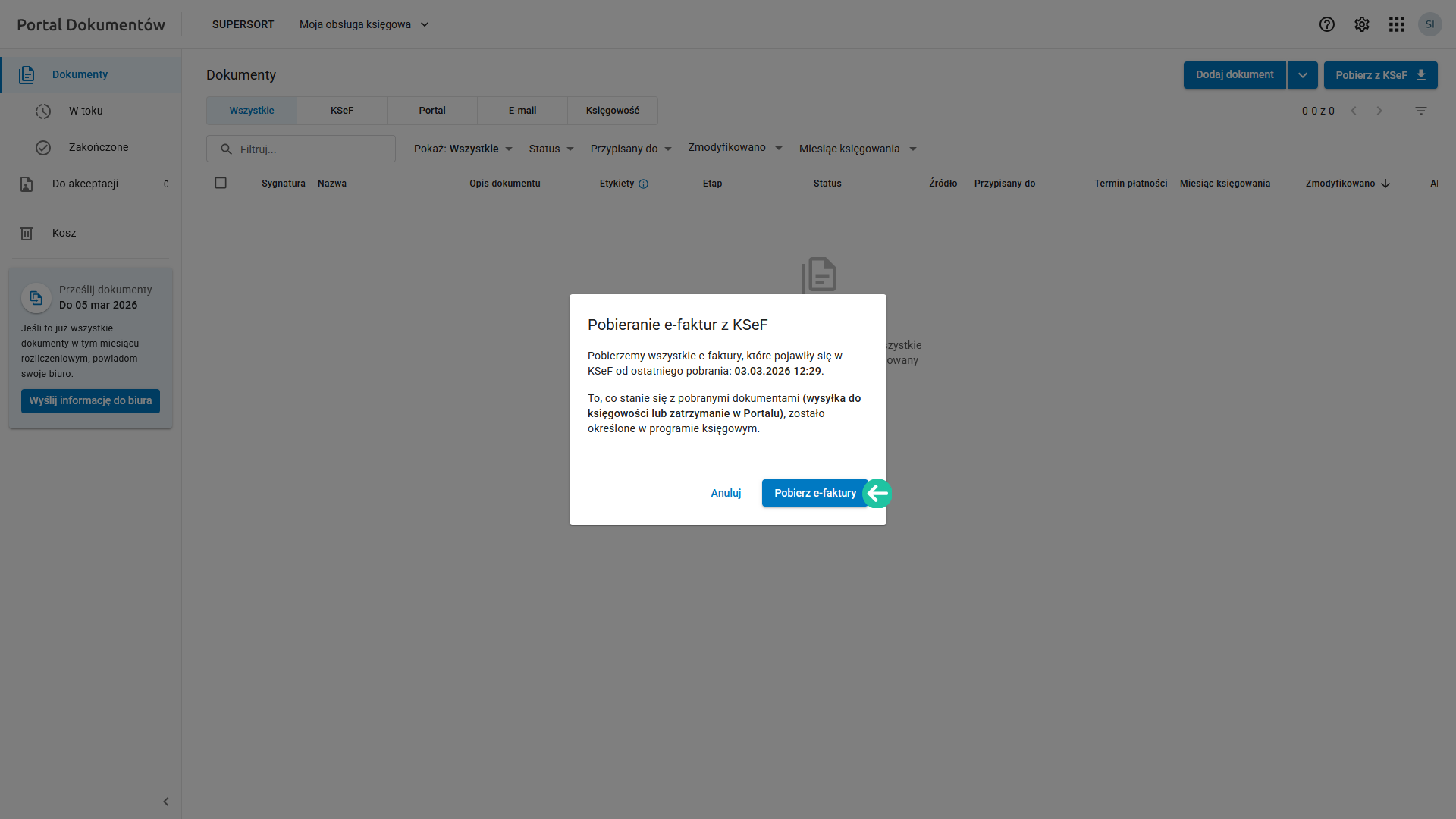The width and height of the screenshot is (1456, 819).
Task: Open the Status filter dropdown
Action: 551,149
